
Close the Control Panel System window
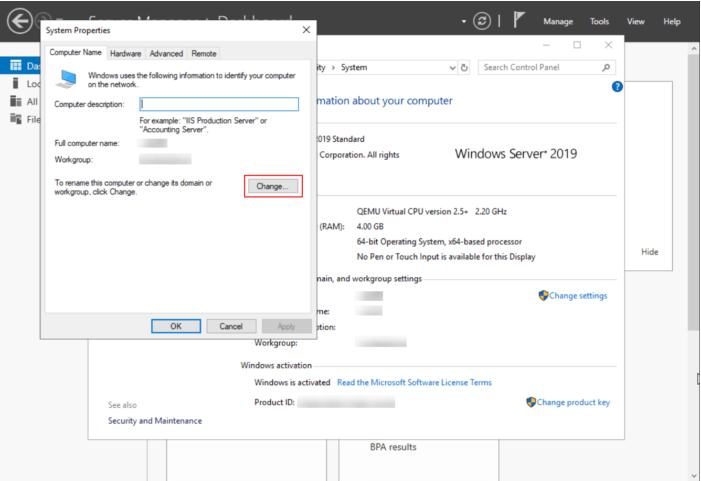(608, 45)
